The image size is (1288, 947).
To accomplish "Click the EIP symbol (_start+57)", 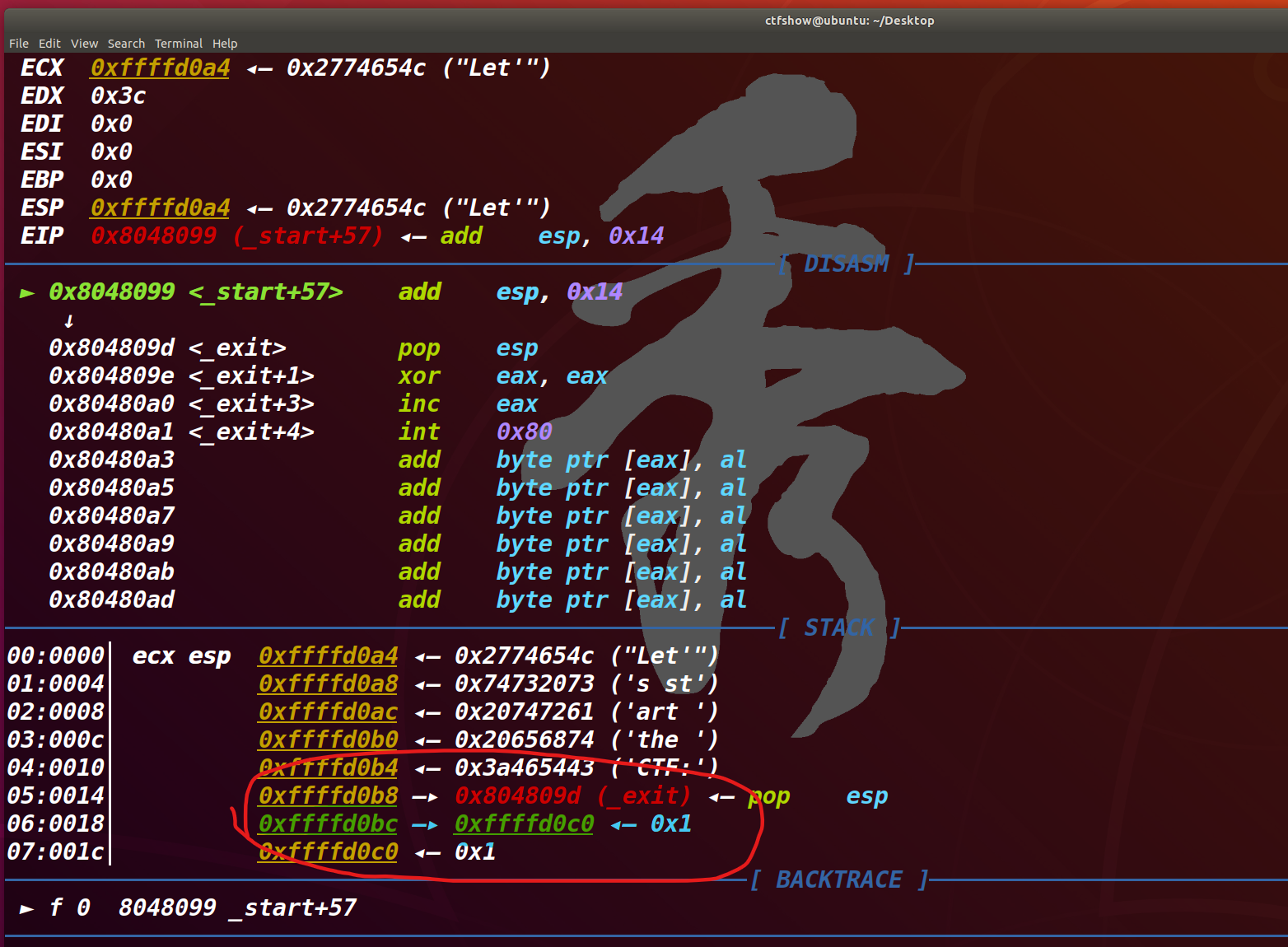I will coord(308,236).
